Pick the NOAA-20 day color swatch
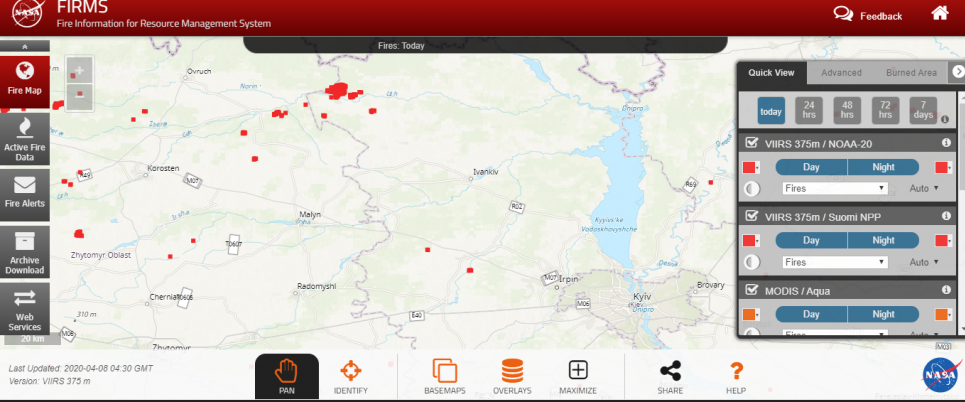 (x=750, y=167)
